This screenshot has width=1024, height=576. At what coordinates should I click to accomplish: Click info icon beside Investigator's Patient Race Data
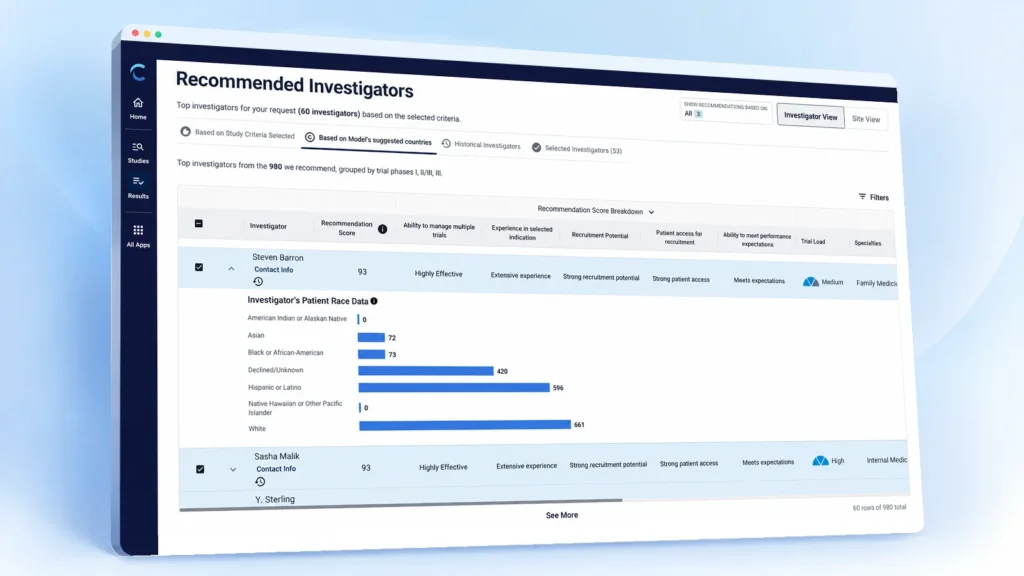click(x=374, y=301)
